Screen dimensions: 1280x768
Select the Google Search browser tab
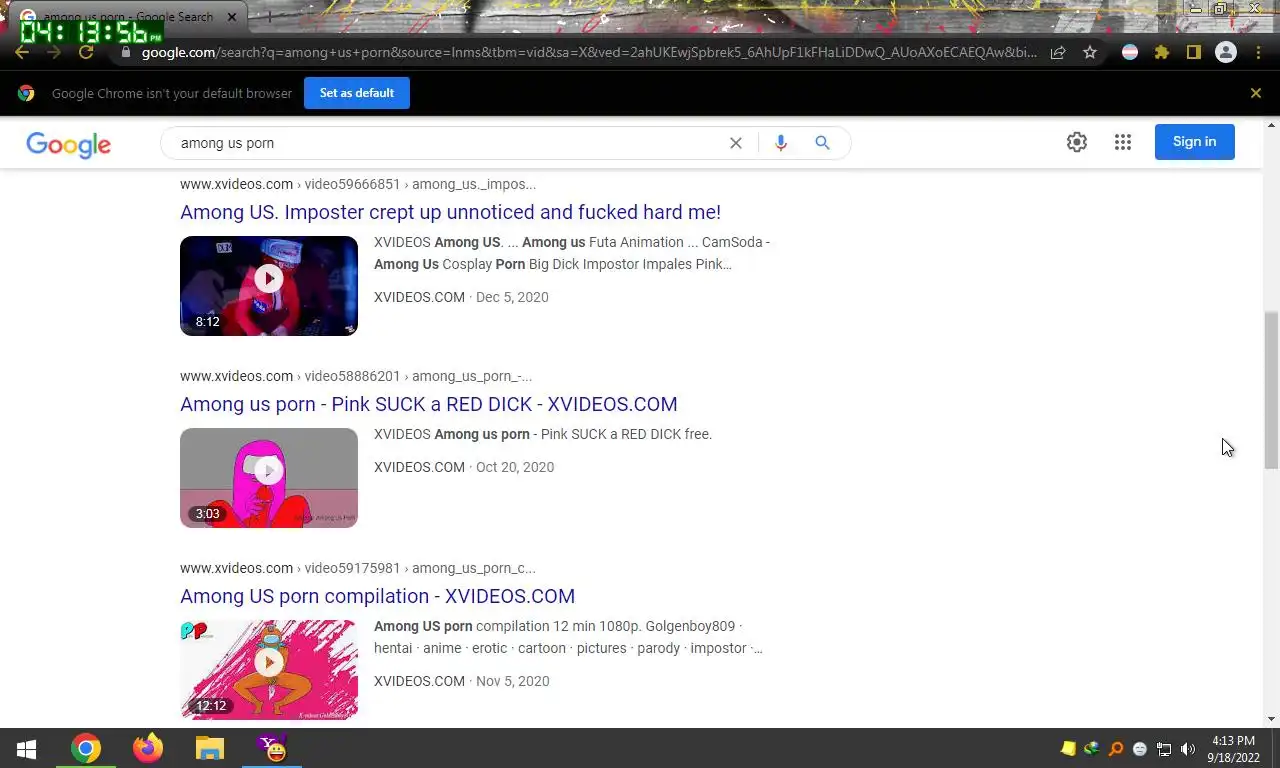coord(128,17)
